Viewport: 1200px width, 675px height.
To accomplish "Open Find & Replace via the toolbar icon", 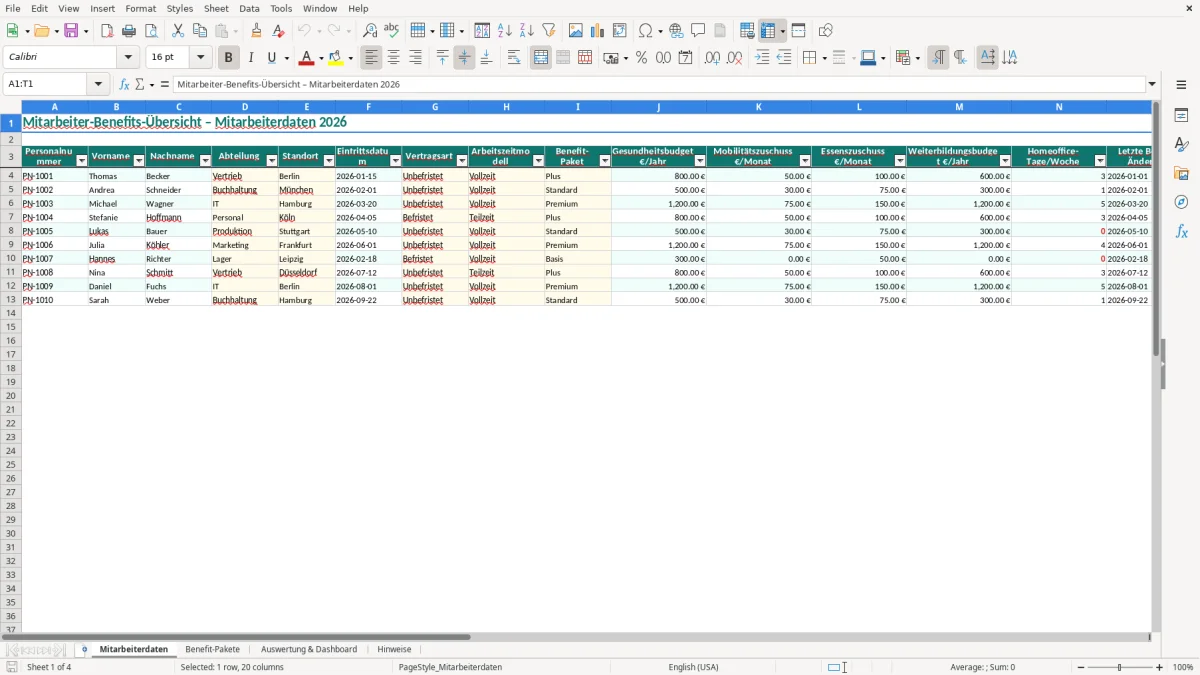I will coord(370,31).
